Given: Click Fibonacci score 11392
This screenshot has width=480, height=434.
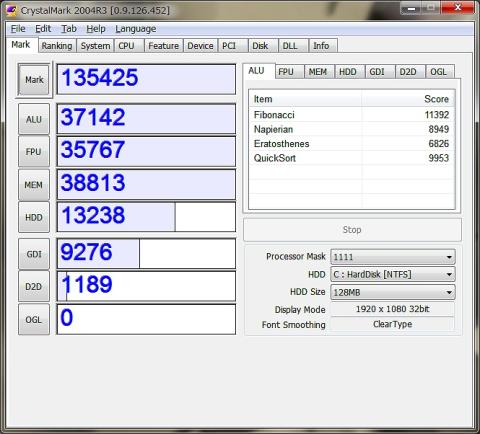Looking at the screenshot, I should [437, 115].
